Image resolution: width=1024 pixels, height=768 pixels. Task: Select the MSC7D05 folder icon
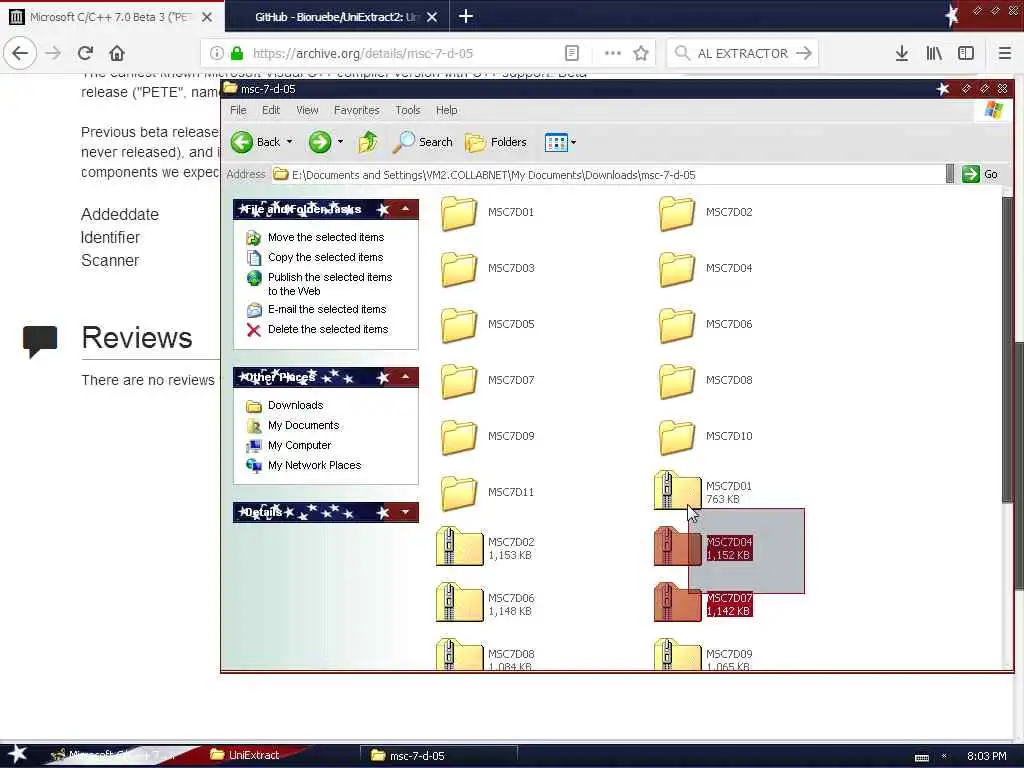pyautogui.click(x=459, y=325)
